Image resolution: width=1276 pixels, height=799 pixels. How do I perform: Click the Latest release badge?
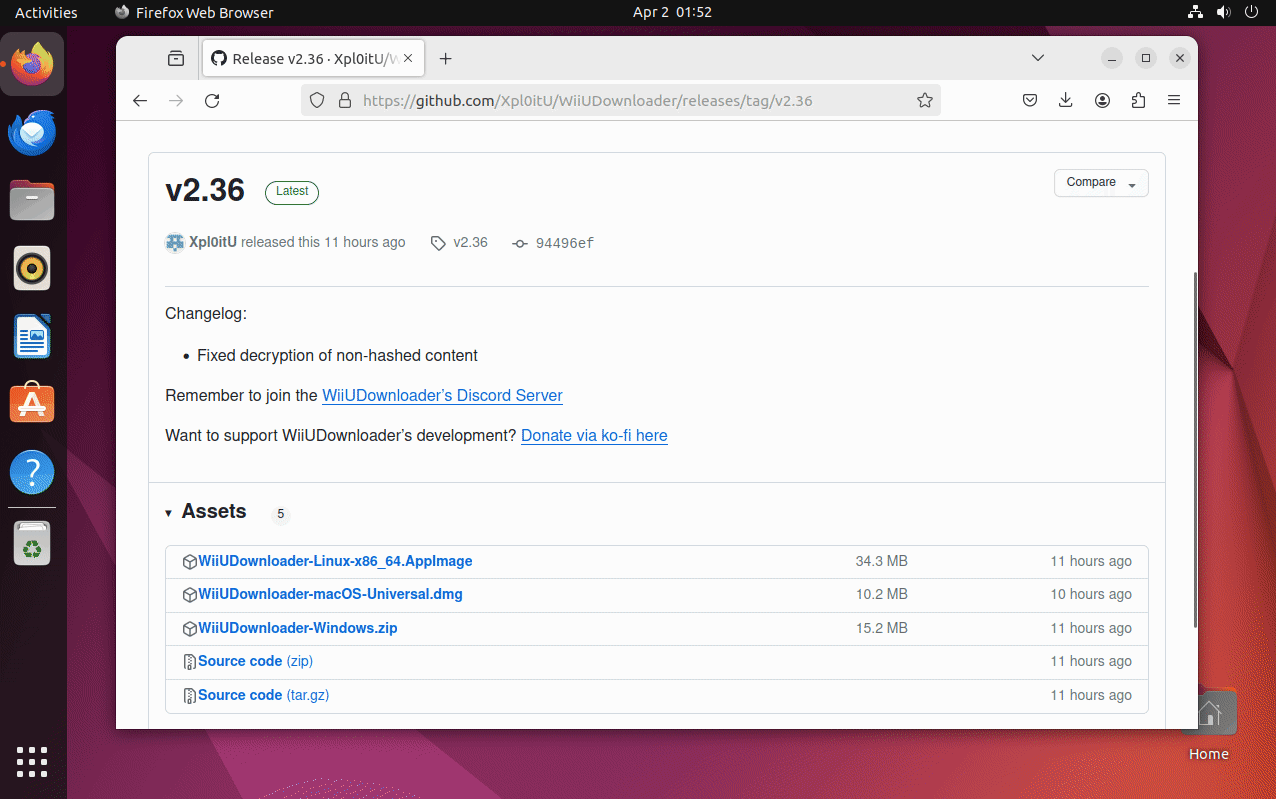[x=292, y=192]
